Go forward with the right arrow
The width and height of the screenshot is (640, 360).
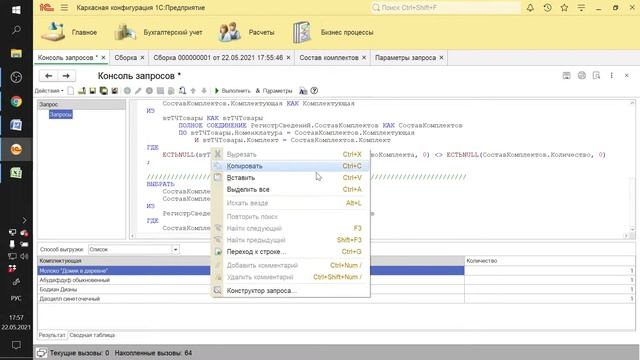[x=66, y=76]
